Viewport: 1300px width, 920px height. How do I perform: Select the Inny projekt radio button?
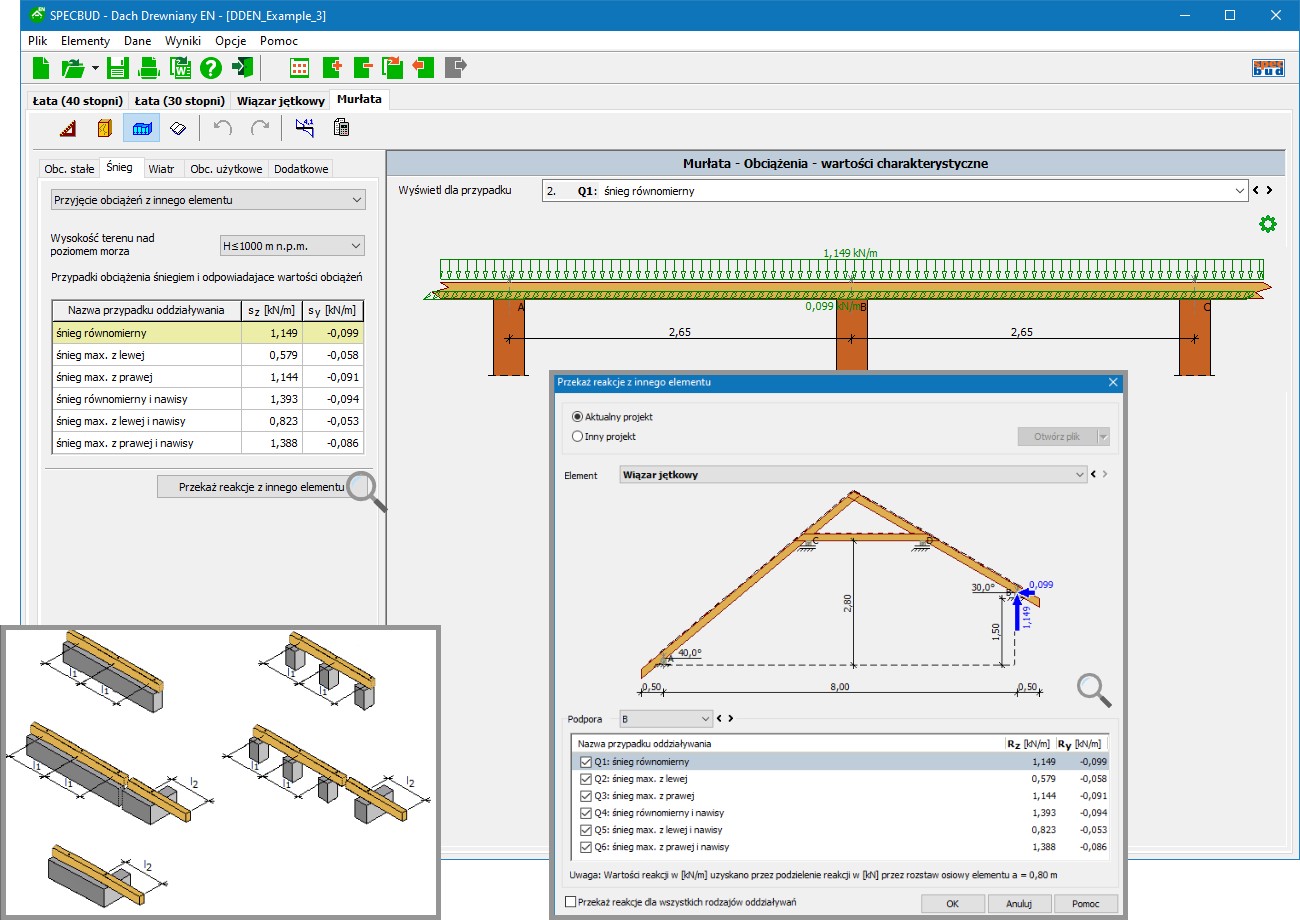[578, 436]
